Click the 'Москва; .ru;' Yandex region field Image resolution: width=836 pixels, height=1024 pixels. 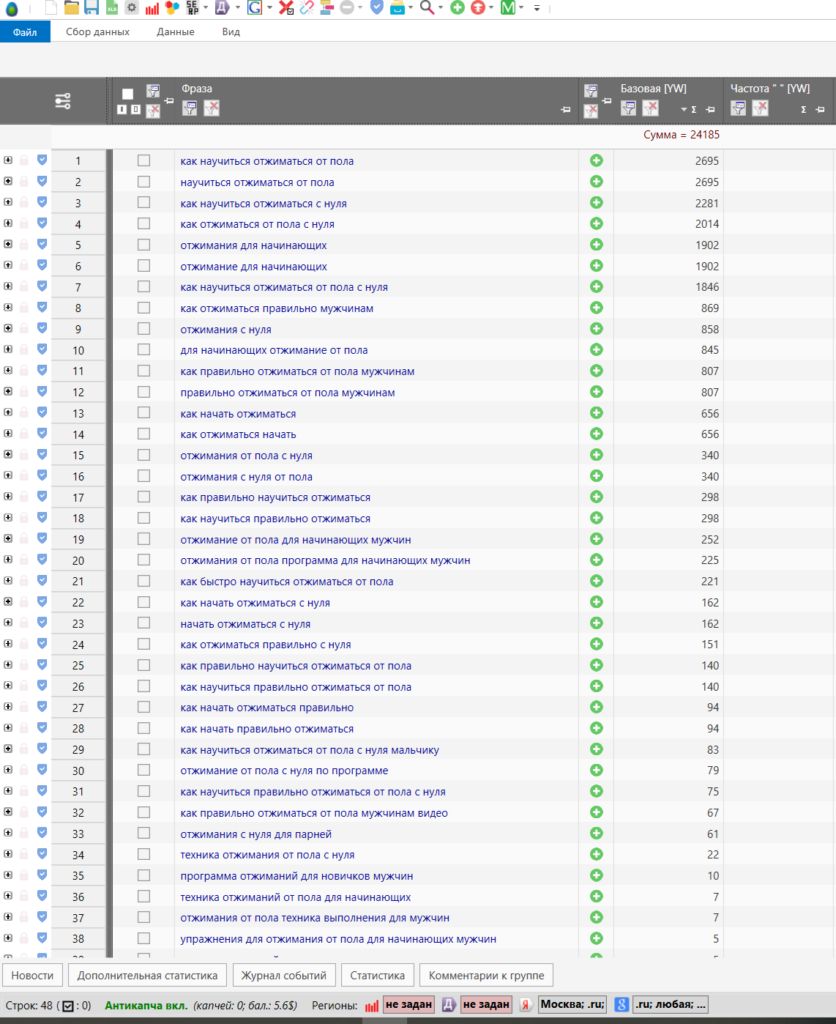(x=572, y=1005)
